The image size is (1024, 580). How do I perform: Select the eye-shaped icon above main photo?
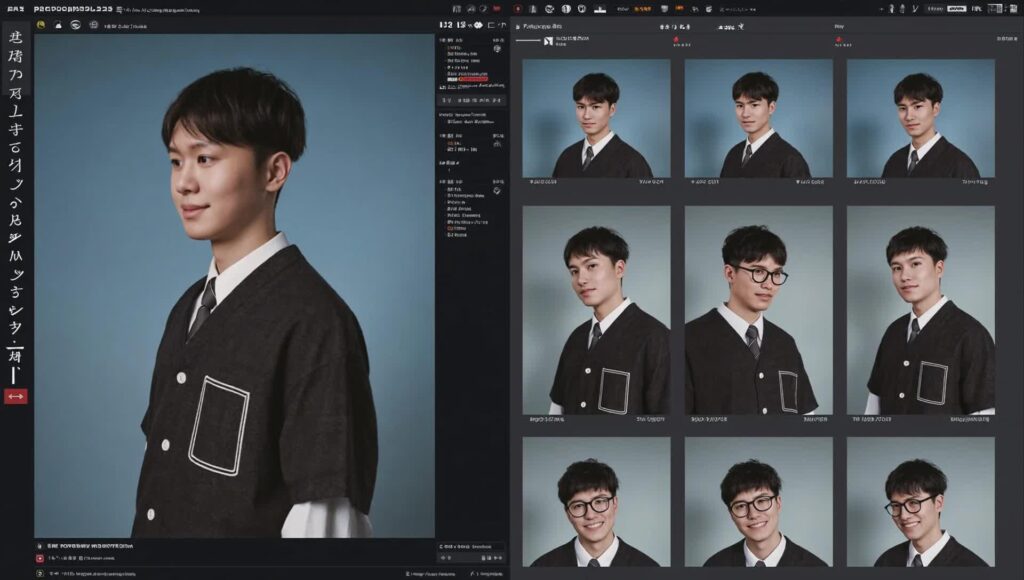click(x=76, y=25)
